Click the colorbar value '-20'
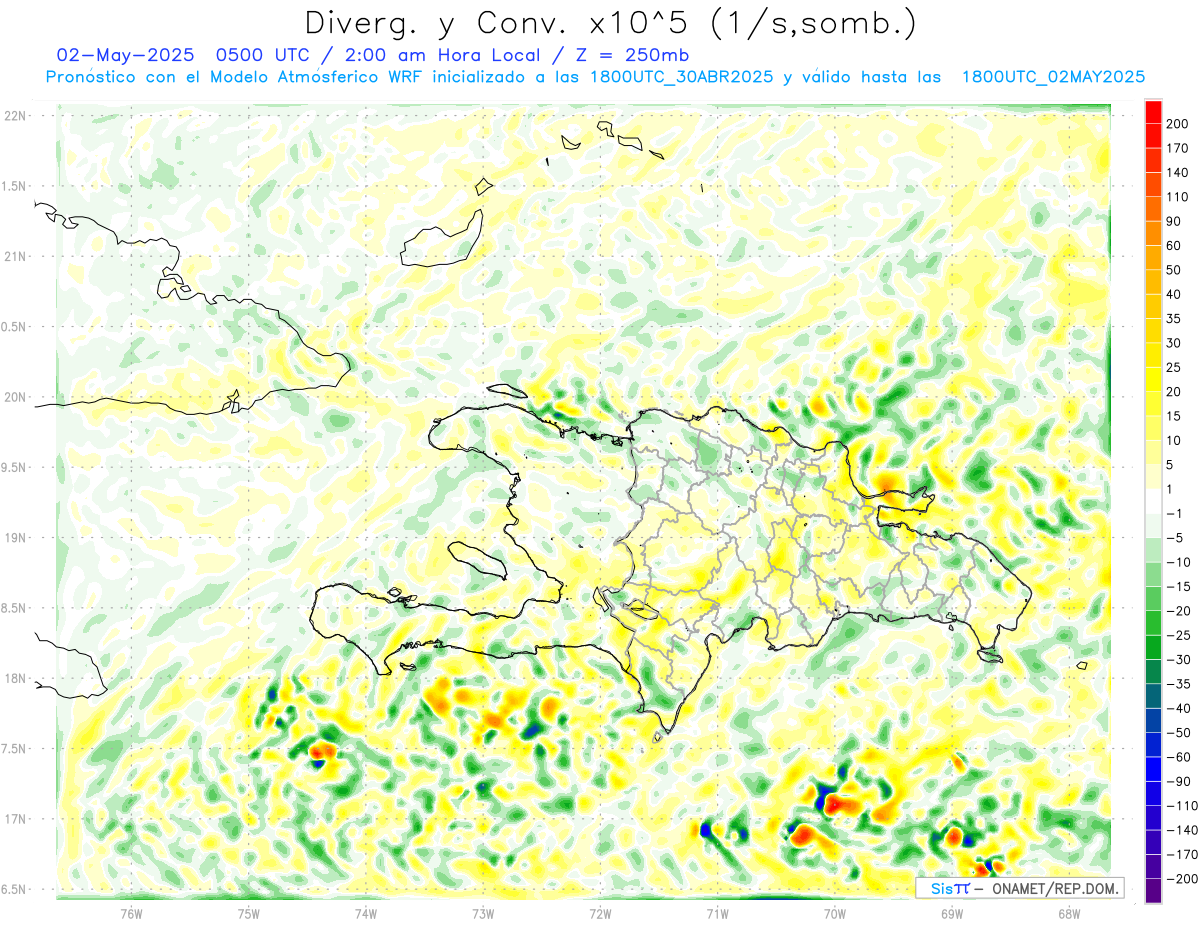Screen dimensions: 1200x927 1177,611
